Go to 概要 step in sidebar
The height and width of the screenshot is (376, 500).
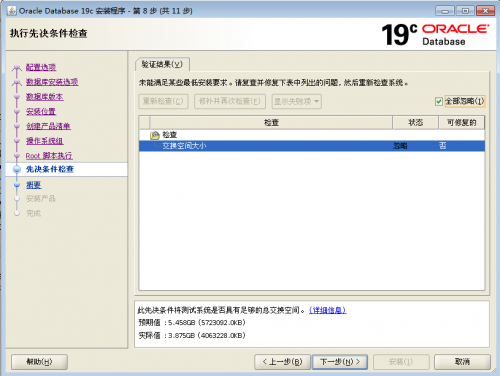pyautogui.click(x=34, y=185)
